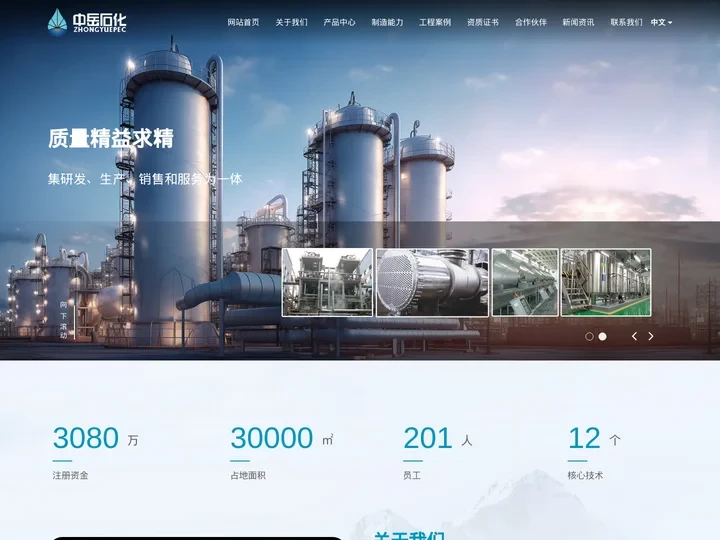The height and width of the screenshot is (540, 720).
Task: Select the third factory workshop thumbnail
Action: point(525,282)
